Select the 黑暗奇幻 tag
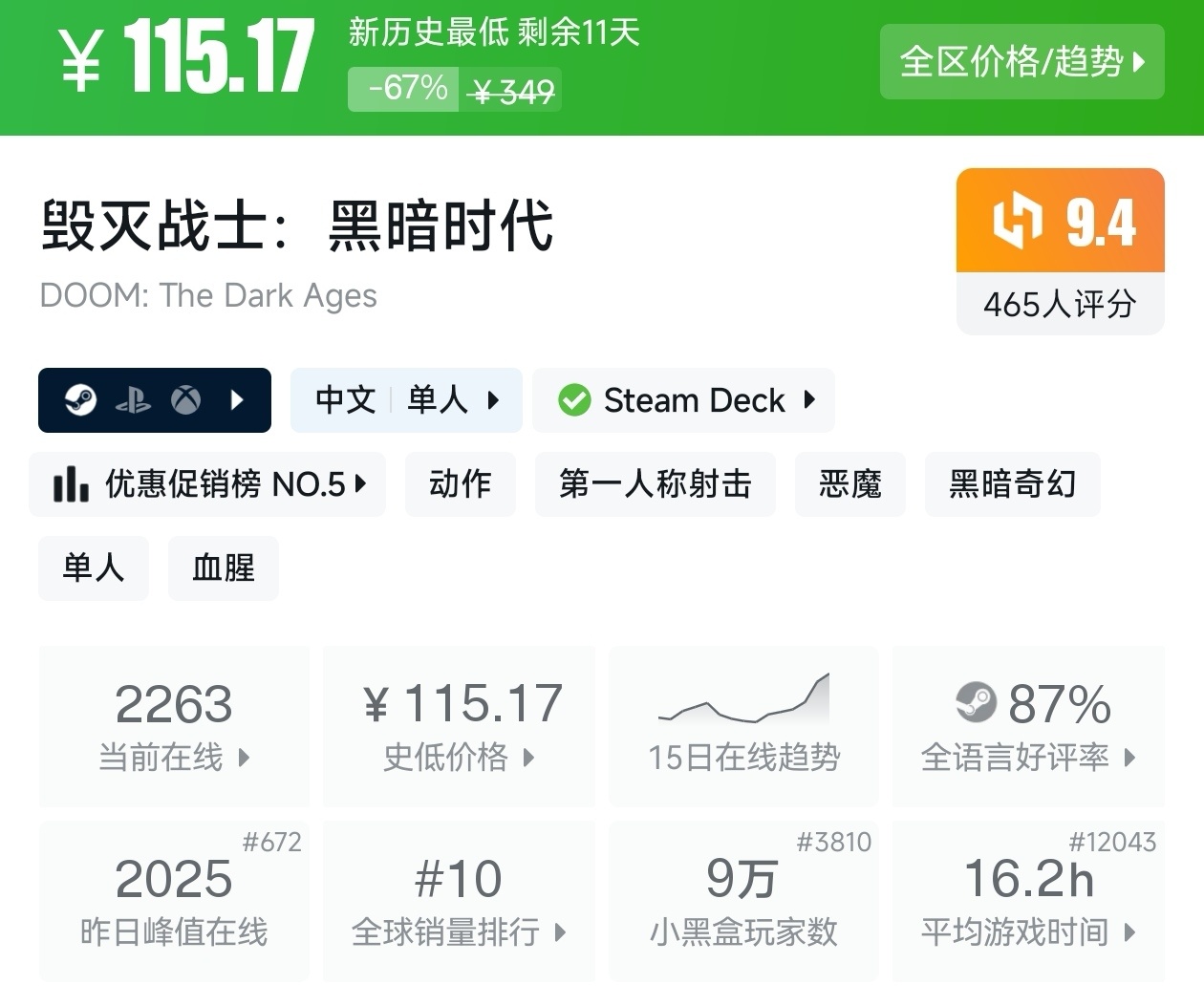1204x1006 pixels. (x=1012, y=484)
